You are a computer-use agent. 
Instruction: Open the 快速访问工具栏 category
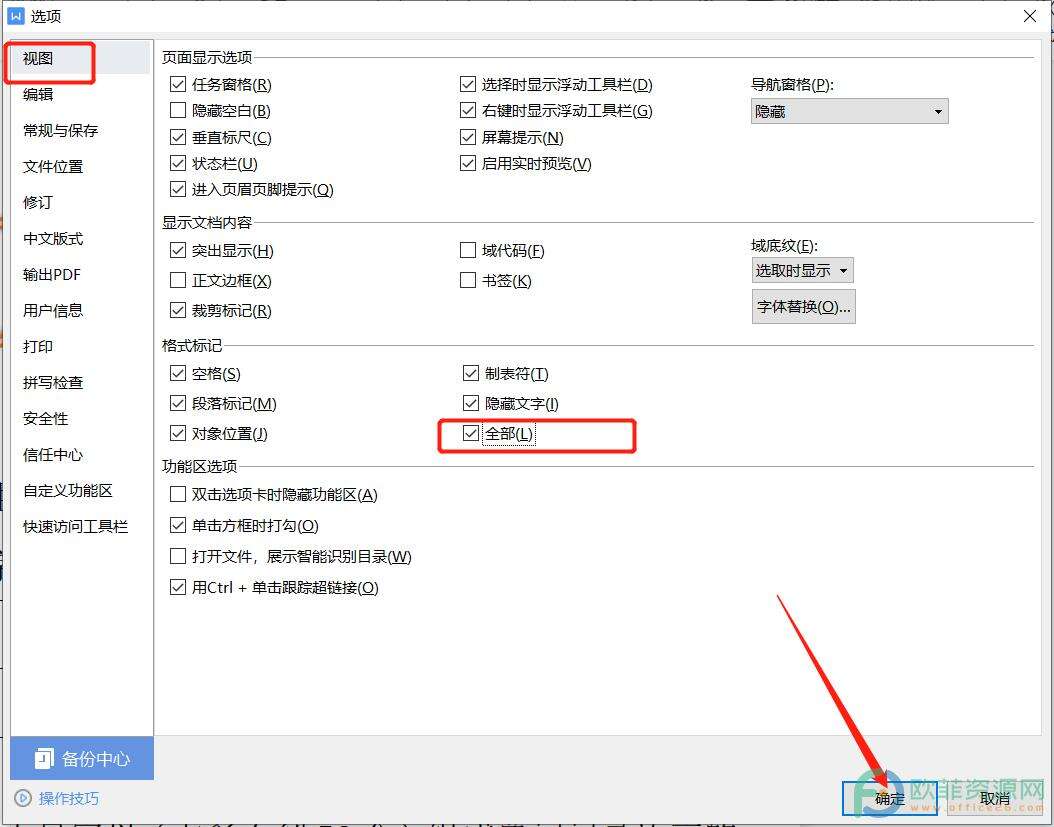click(x=75, y=526)
